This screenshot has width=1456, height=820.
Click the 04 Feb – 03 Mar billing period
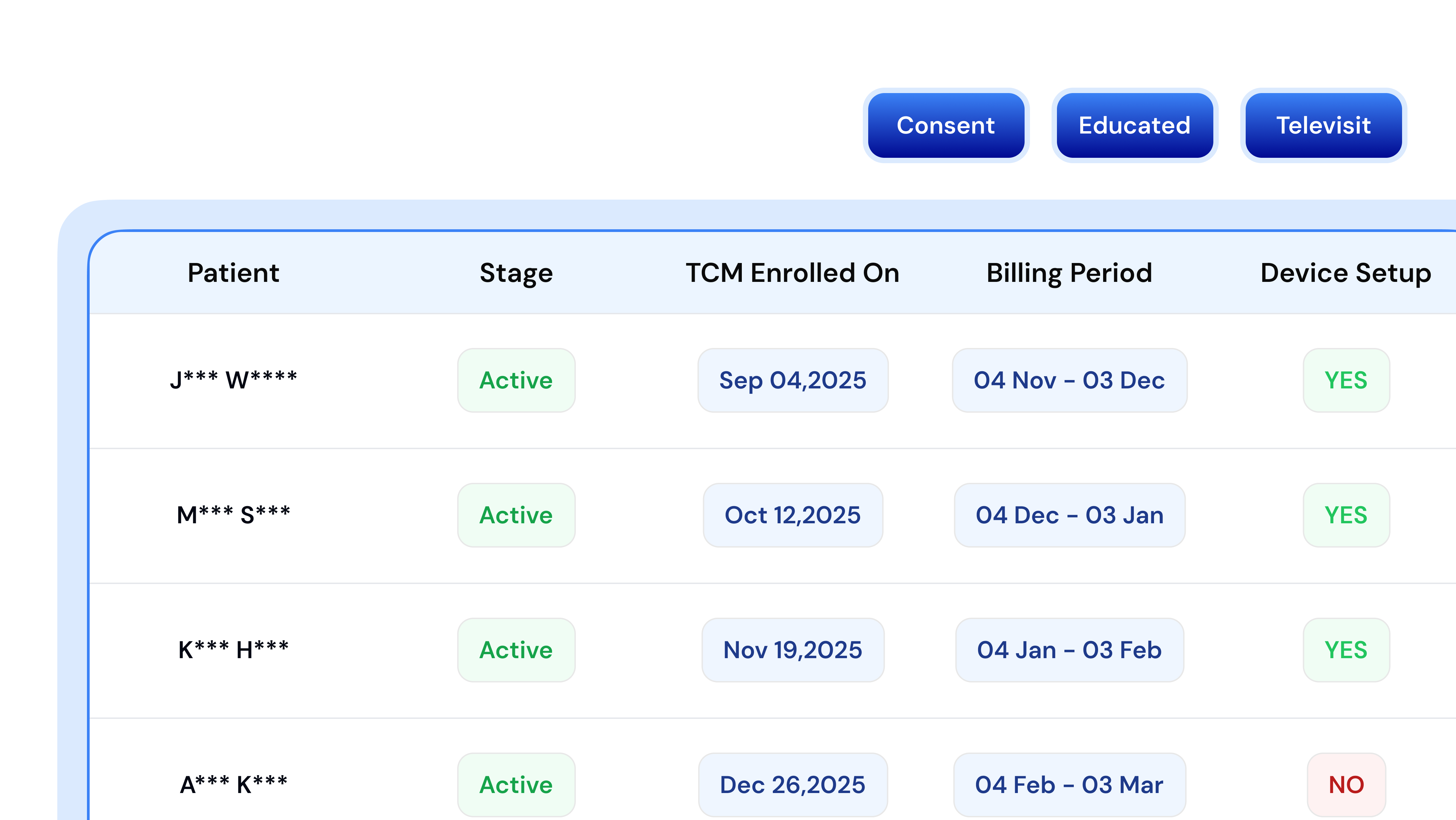click(x=1069, y=784)
